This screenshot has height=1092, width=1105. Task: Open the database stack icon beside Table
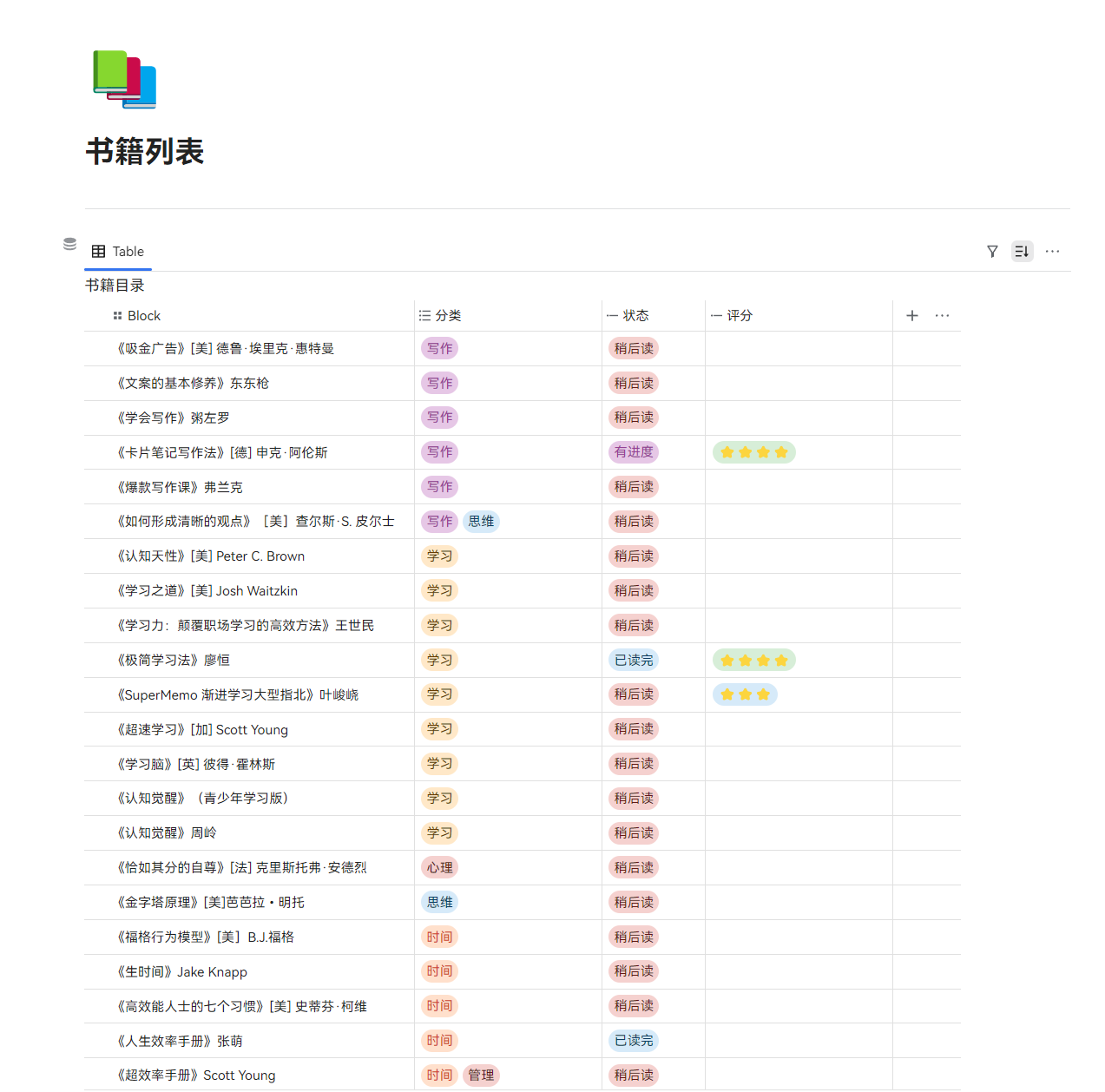coord(70,244)
